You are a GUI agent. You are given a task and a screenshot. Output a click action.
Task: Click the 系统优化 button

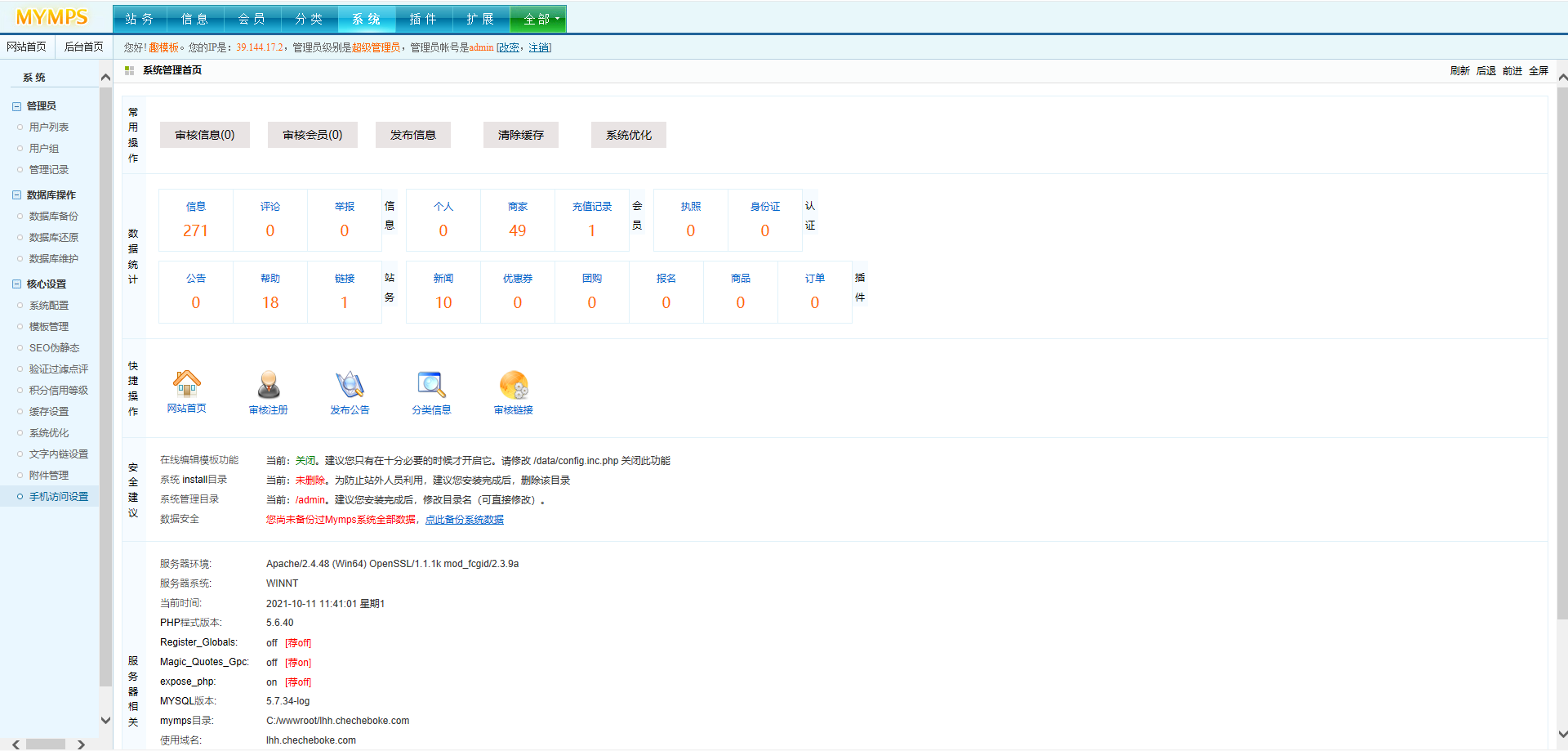tap(629, 135)
